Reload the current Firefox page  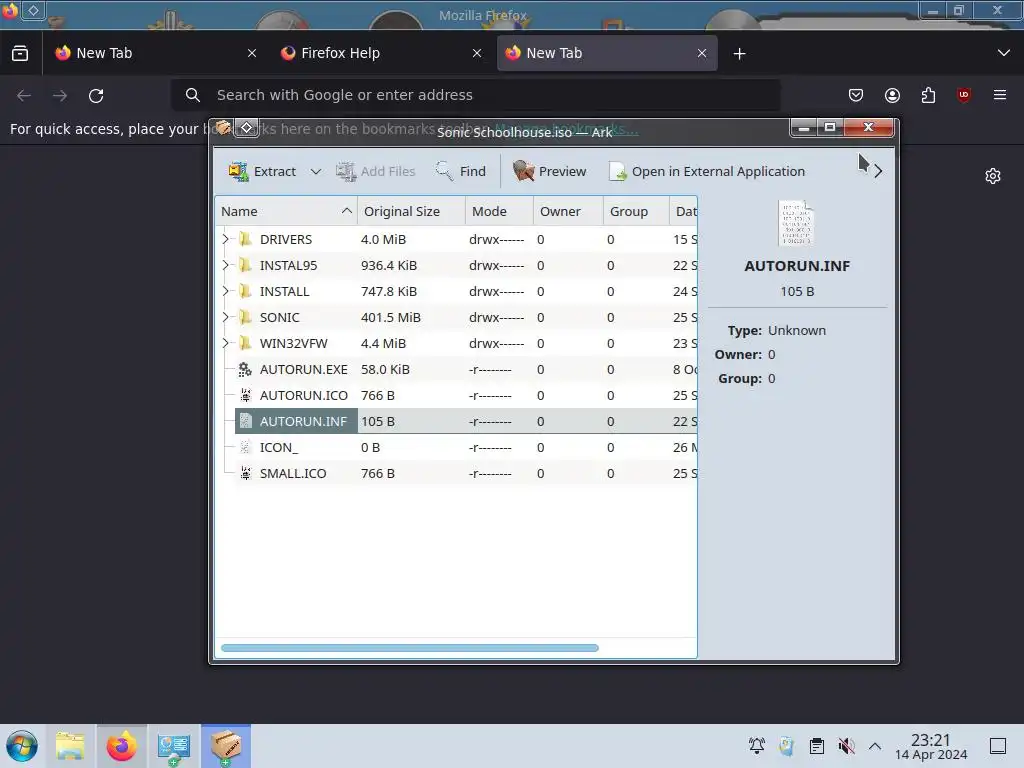pyautogui.click(x=96, y=95)
